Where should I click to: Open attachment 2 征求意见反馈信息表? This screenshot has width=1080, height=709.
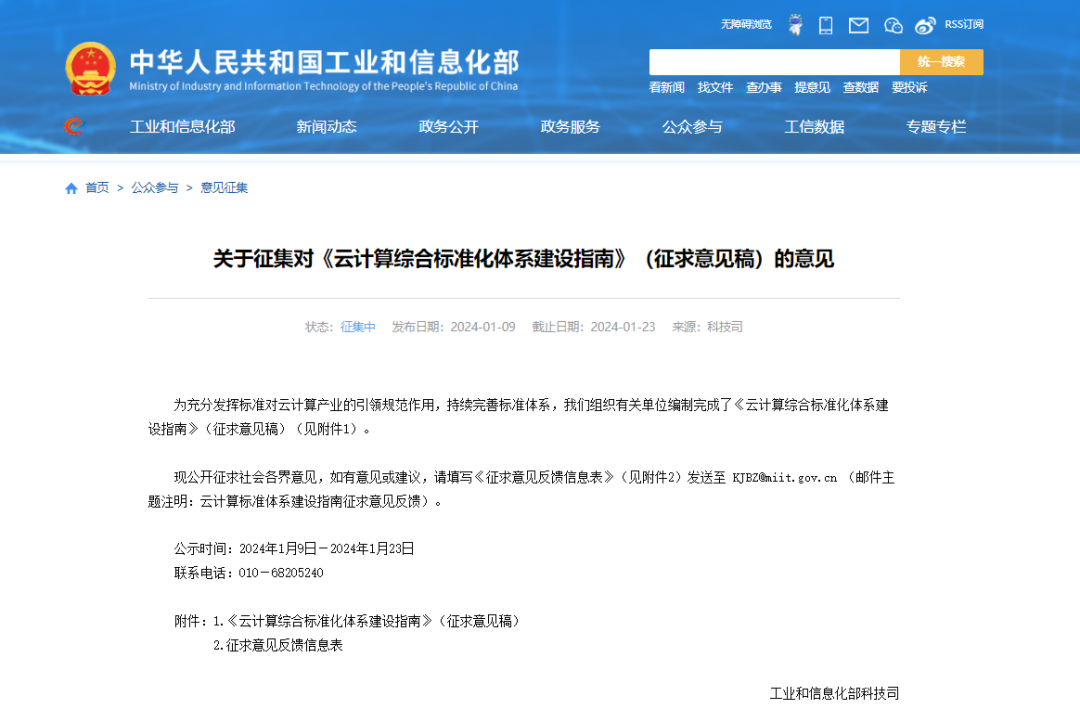pyautogui.click(x=278, y=646)
